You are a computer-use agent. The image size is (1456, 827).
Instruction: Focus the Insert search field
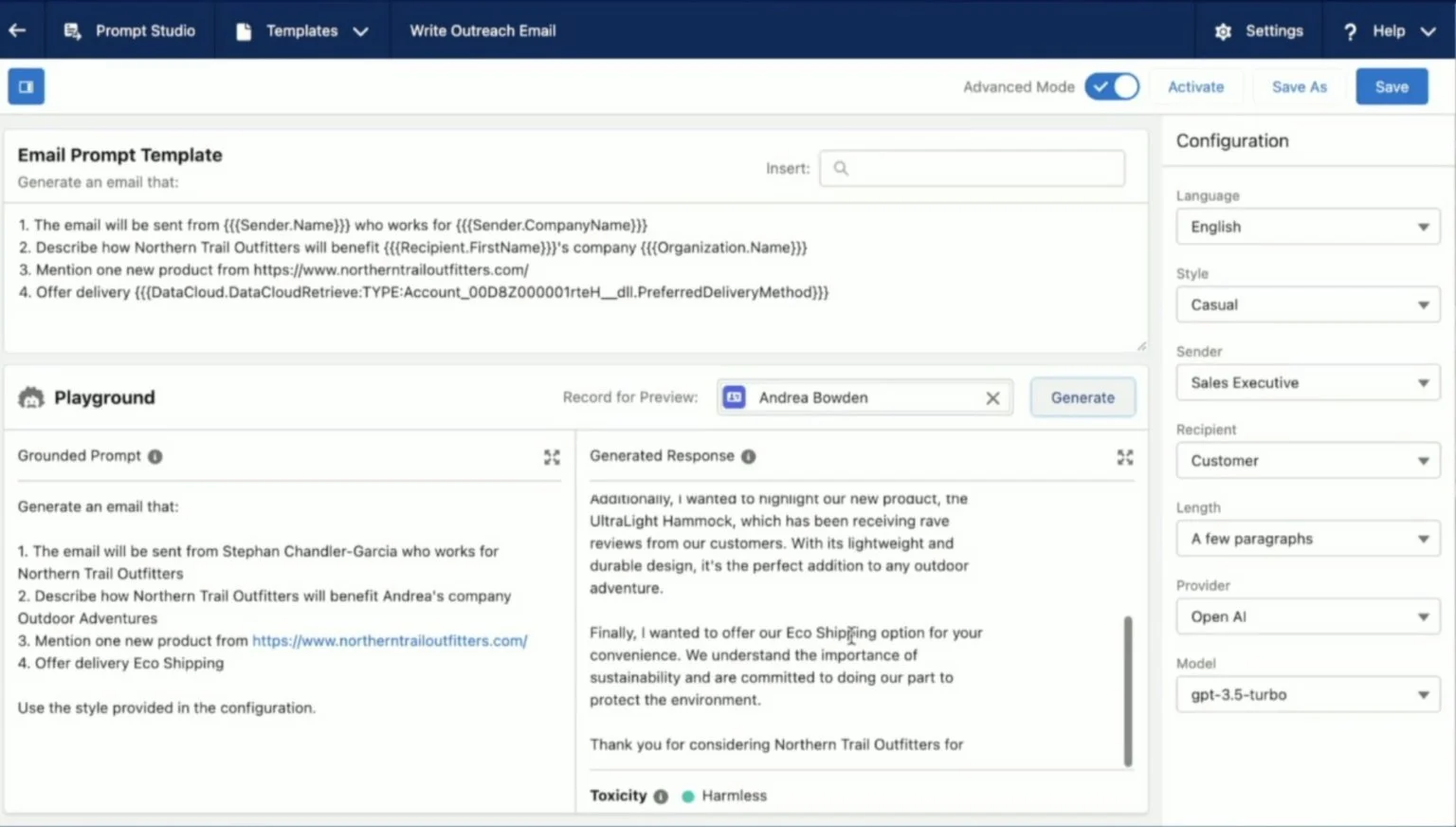point(972,168)
